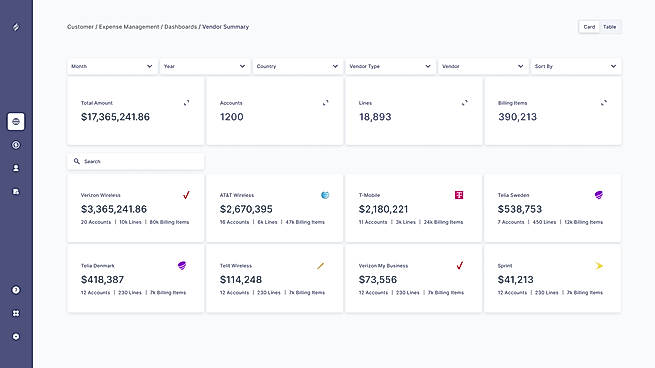Click the bottom round sidebar icon
Viewport: 655px width, 368px height.
[x=16, y=336]
